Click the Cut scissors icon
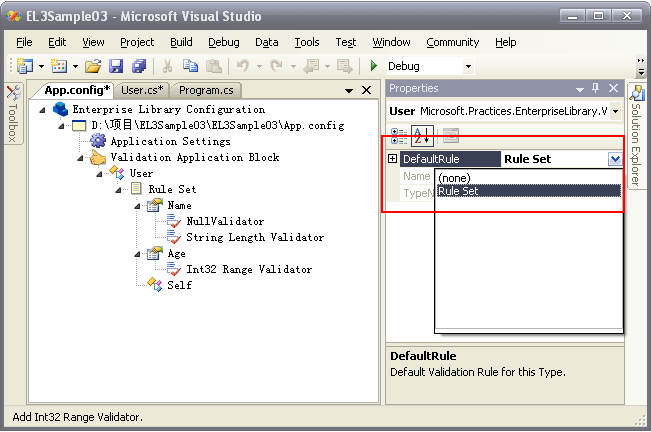 click(x=167, y=66)
